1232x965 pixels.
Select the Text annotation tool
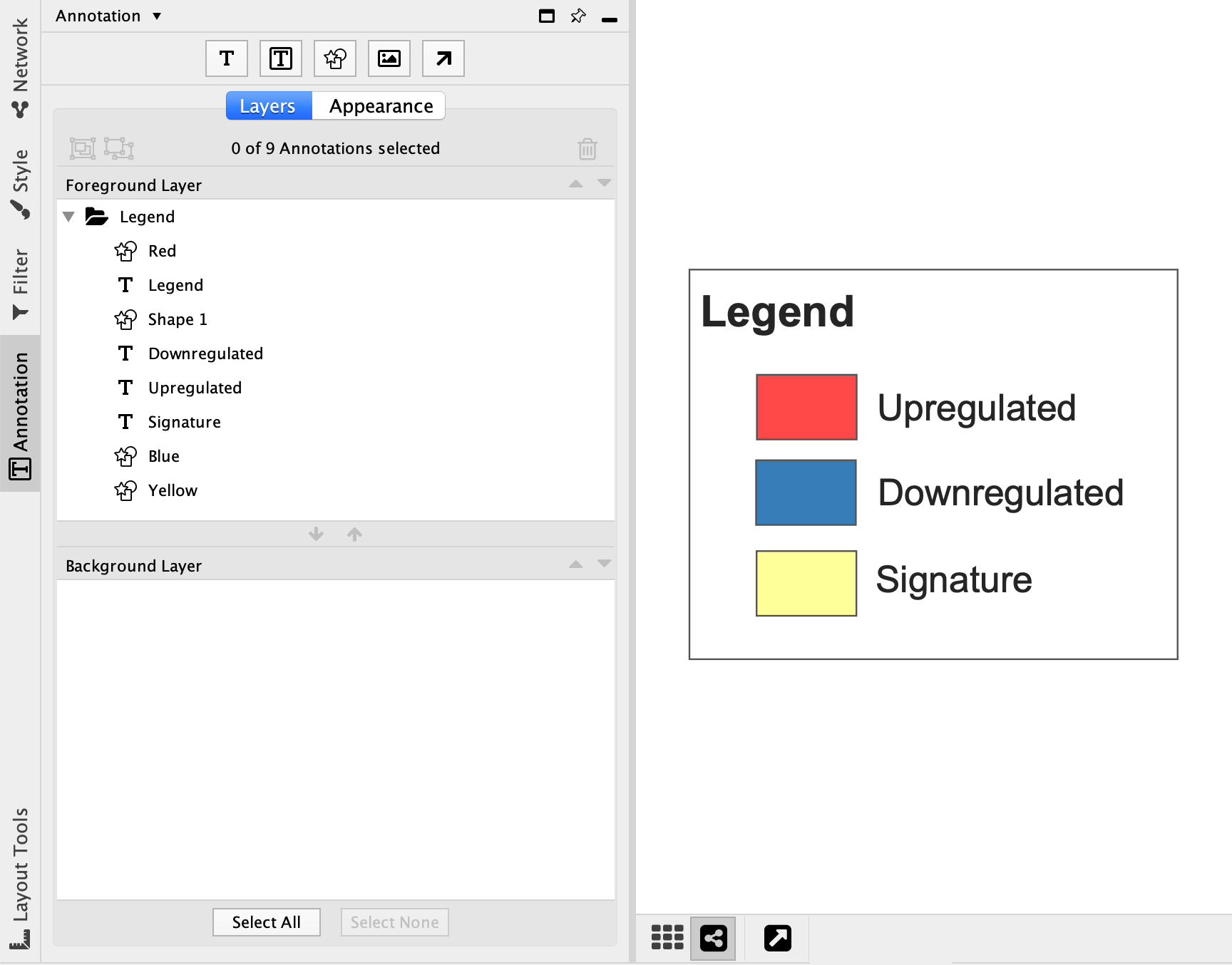pyautogui.click(x=227, y=58)
